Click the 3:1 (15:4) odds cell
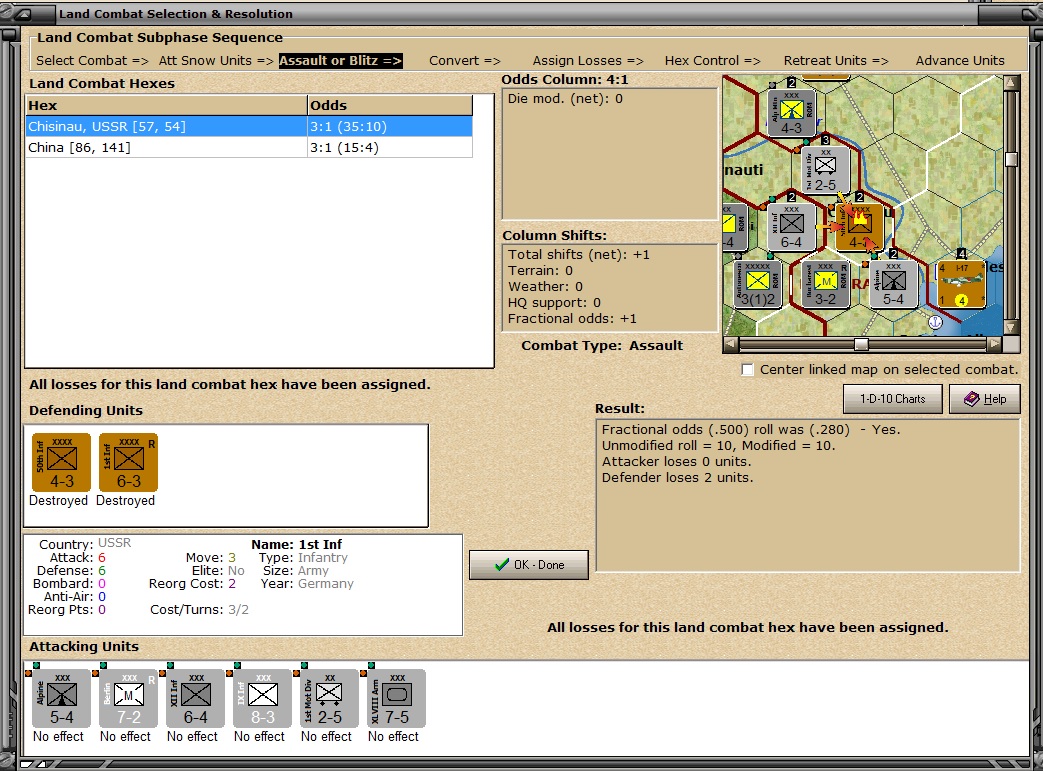This screenshot has height=771, width=1043. [x=390, y=148]
